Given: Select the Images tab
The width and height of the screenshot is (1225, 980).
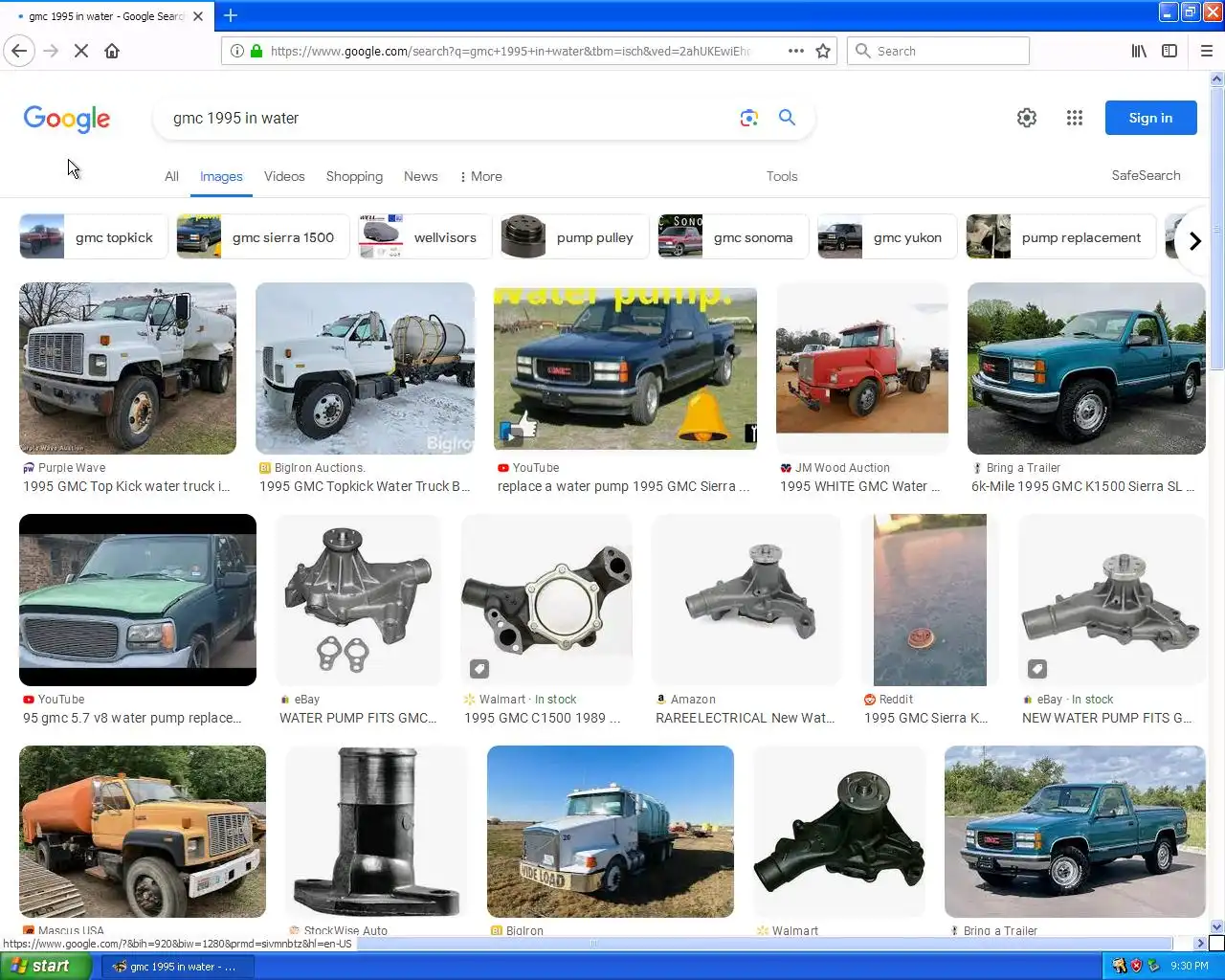Looking at the screenshot, I should click(221, 176).
